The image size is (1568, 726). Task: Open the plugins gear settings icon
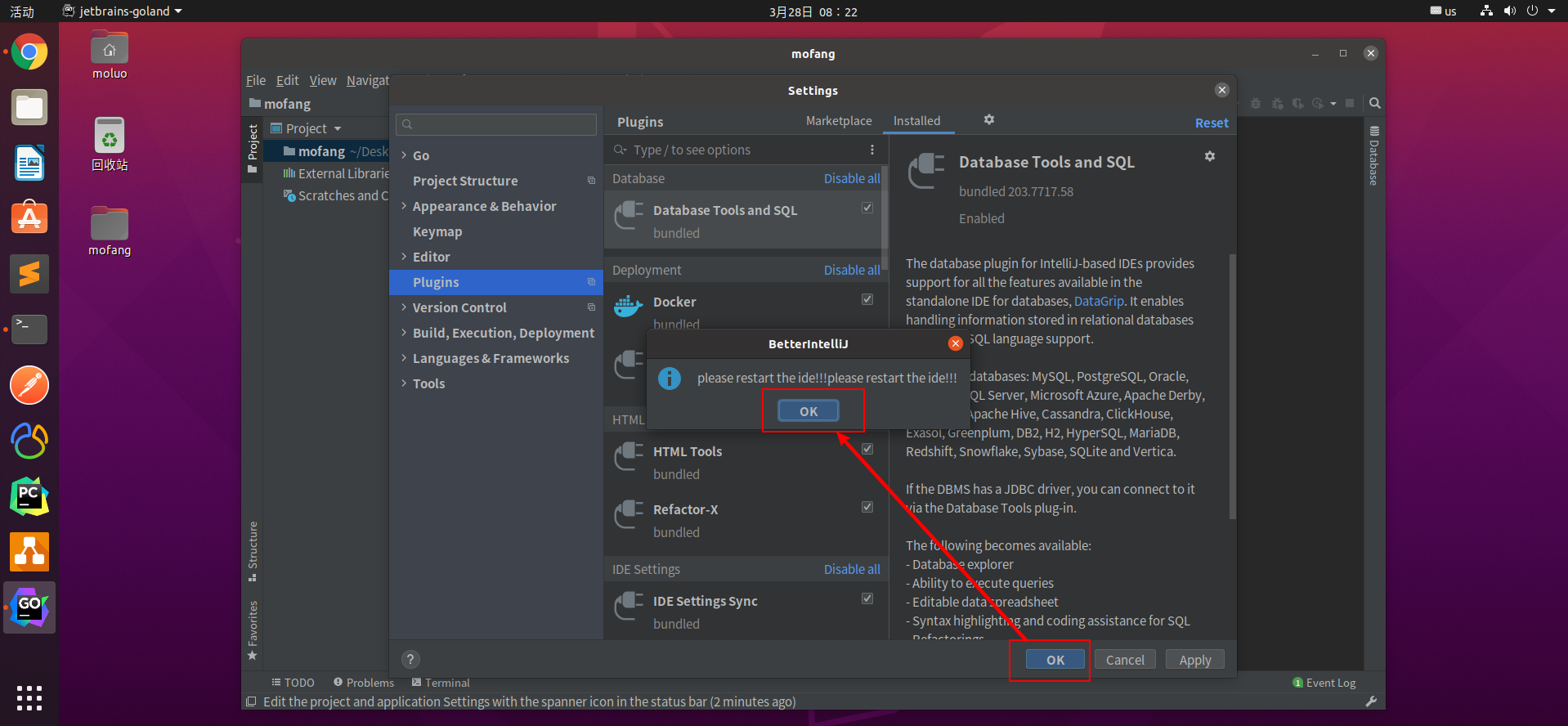tap(989, 119)
